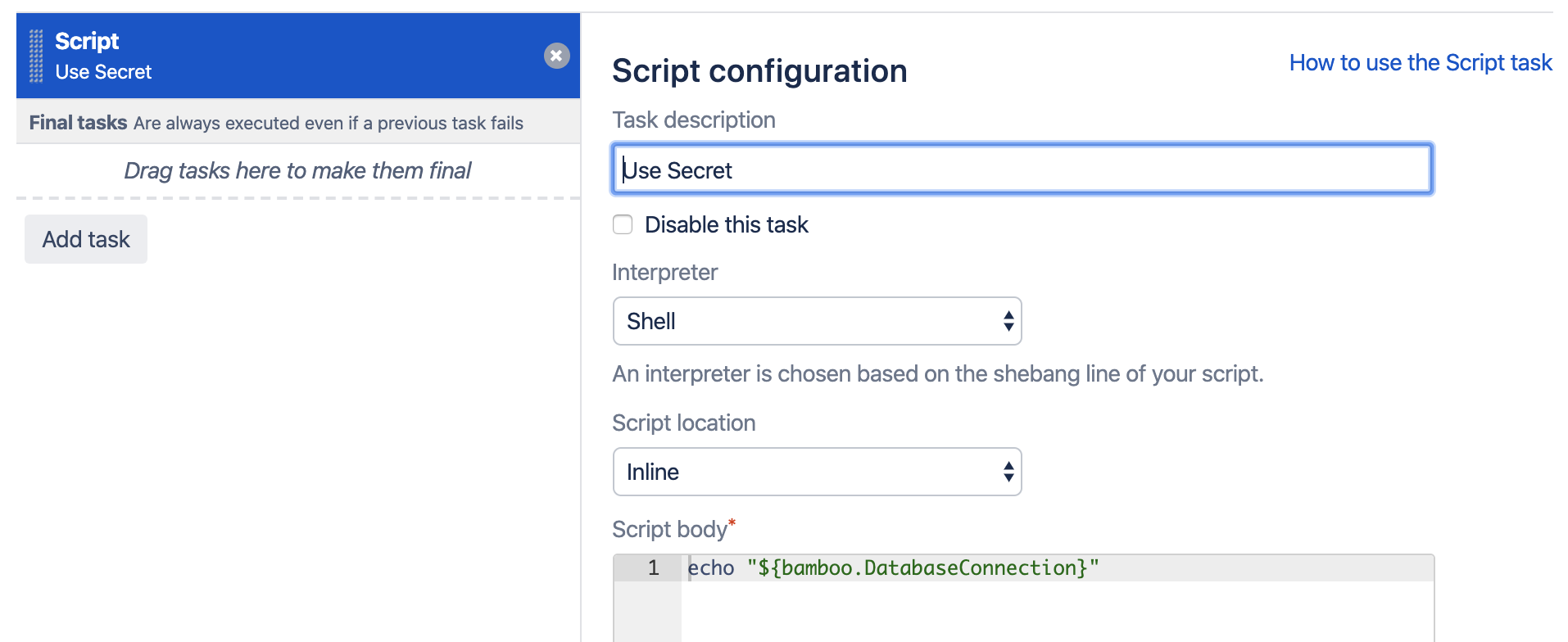Click the Interpreter dropdown arrows
The height and width of the screenshot is (642, 1568).
(1008, 321)
